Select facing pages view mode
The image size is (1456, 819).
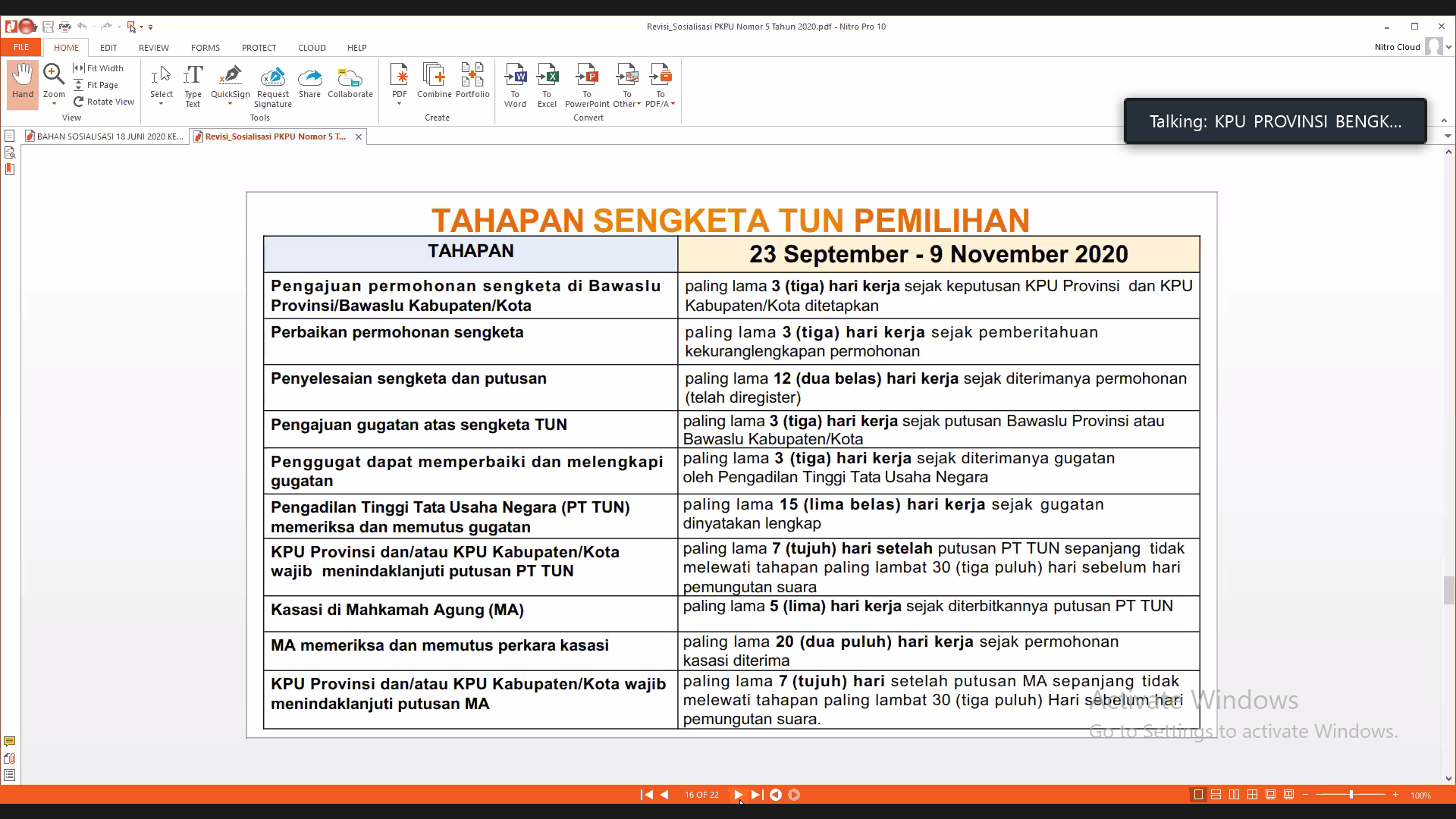click(x=1234, y=795)
